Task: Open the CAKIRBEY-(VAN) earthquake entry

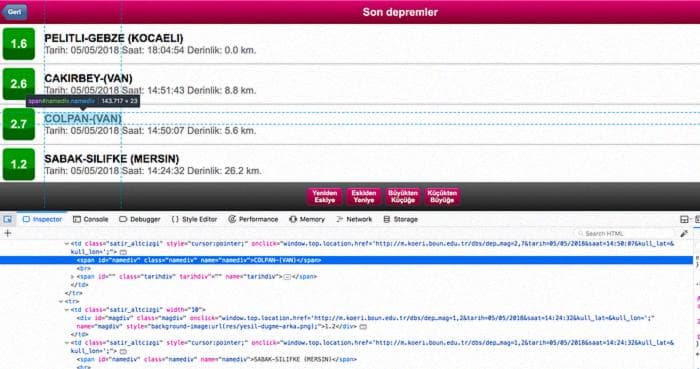Action: click(88, 79)
